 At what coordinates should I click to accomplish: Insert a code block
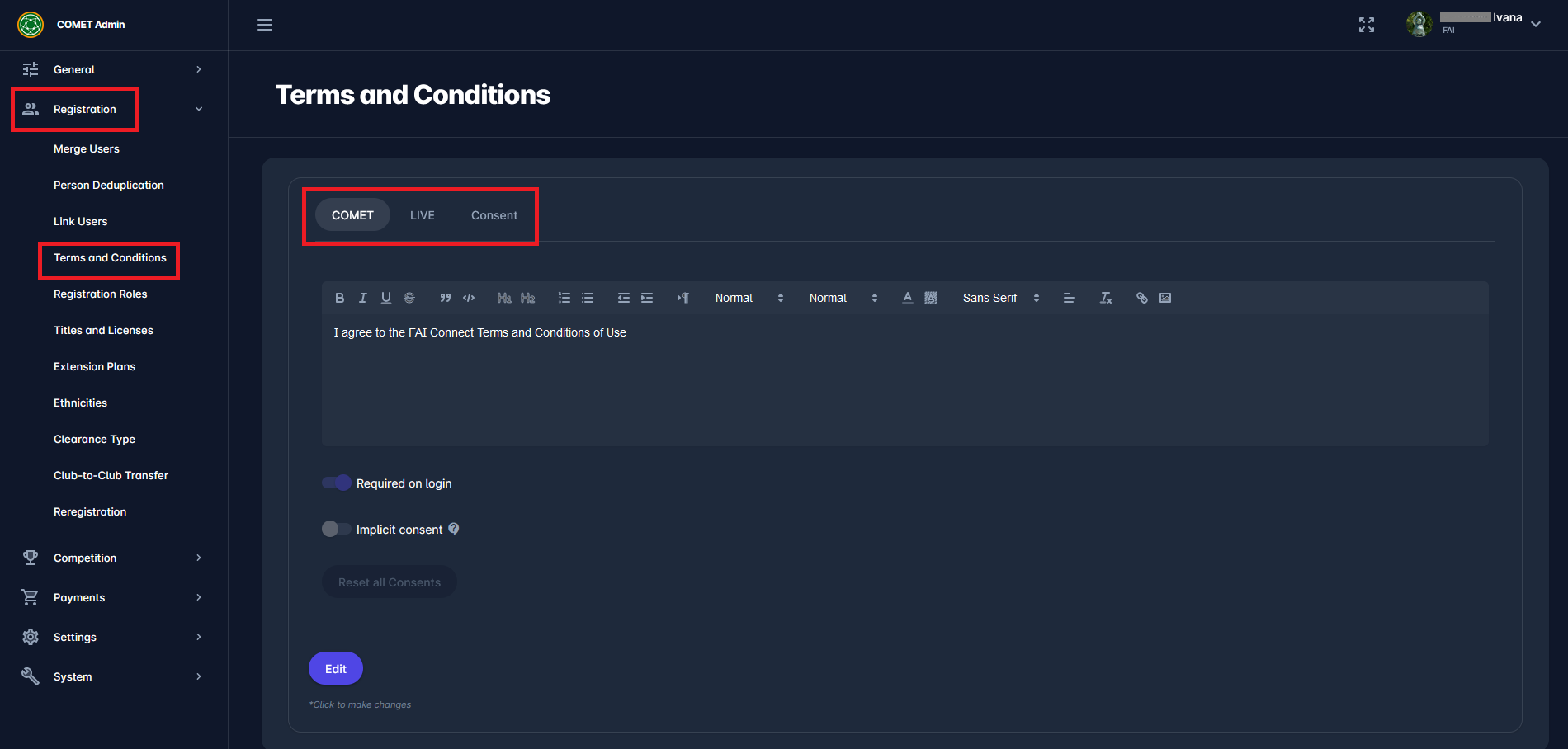[x=468, y=298]
